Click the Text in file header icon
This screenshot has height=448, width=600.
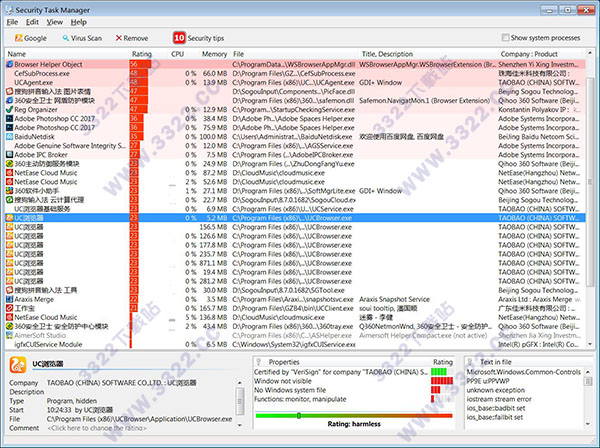coord(470,362)
